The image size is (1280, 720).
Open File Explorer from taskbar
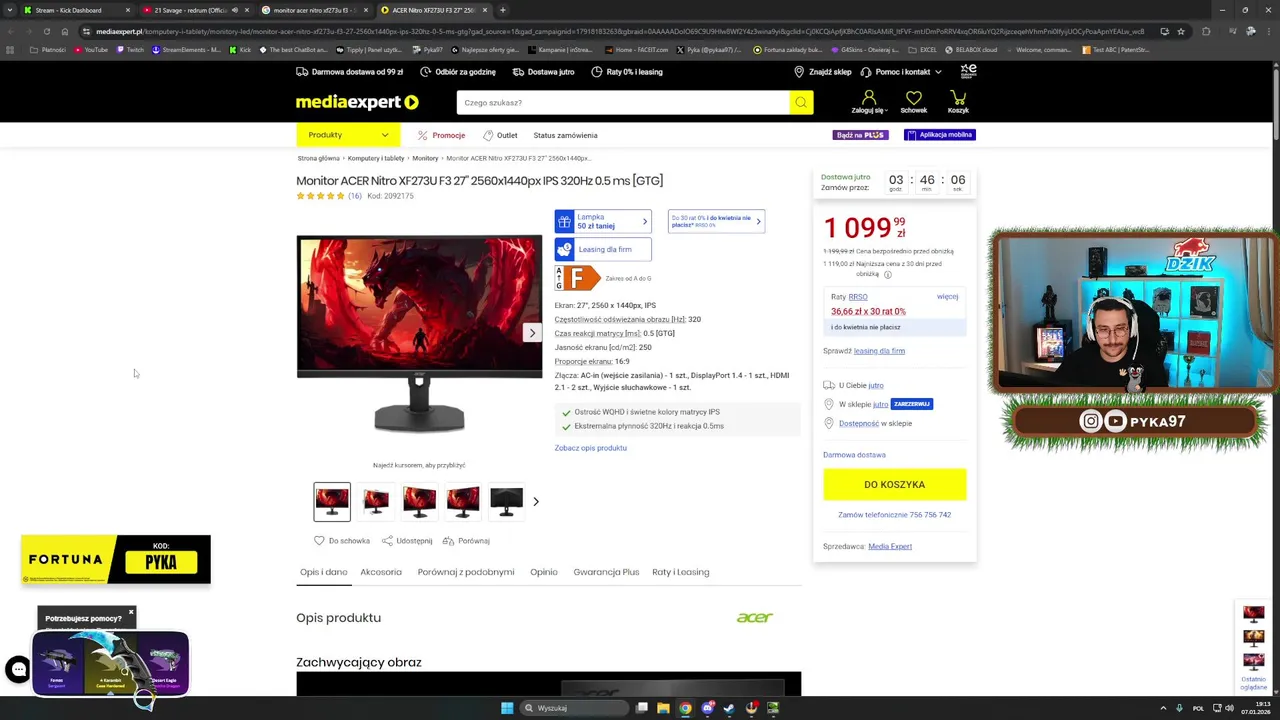click(x=663, y=708)
